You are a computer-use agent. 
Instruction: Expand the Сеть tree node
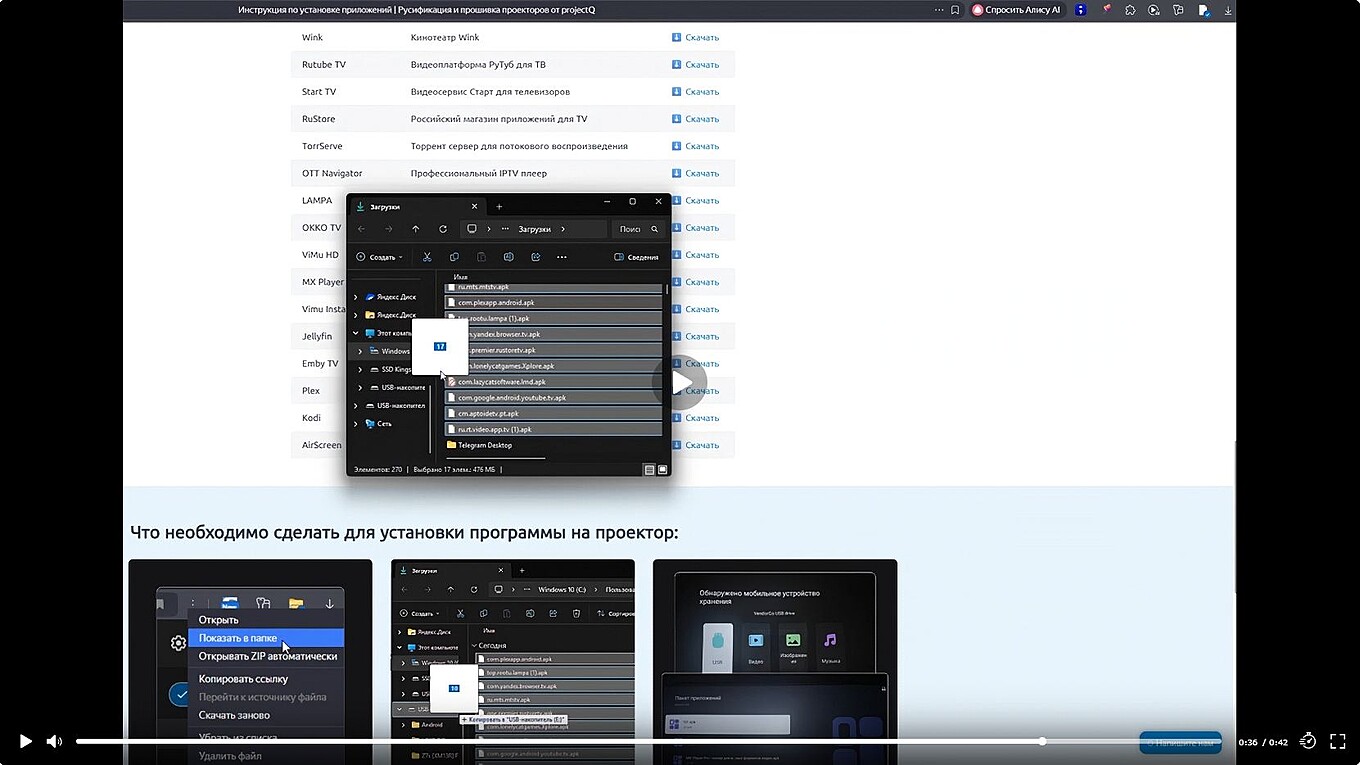[356, 424]
